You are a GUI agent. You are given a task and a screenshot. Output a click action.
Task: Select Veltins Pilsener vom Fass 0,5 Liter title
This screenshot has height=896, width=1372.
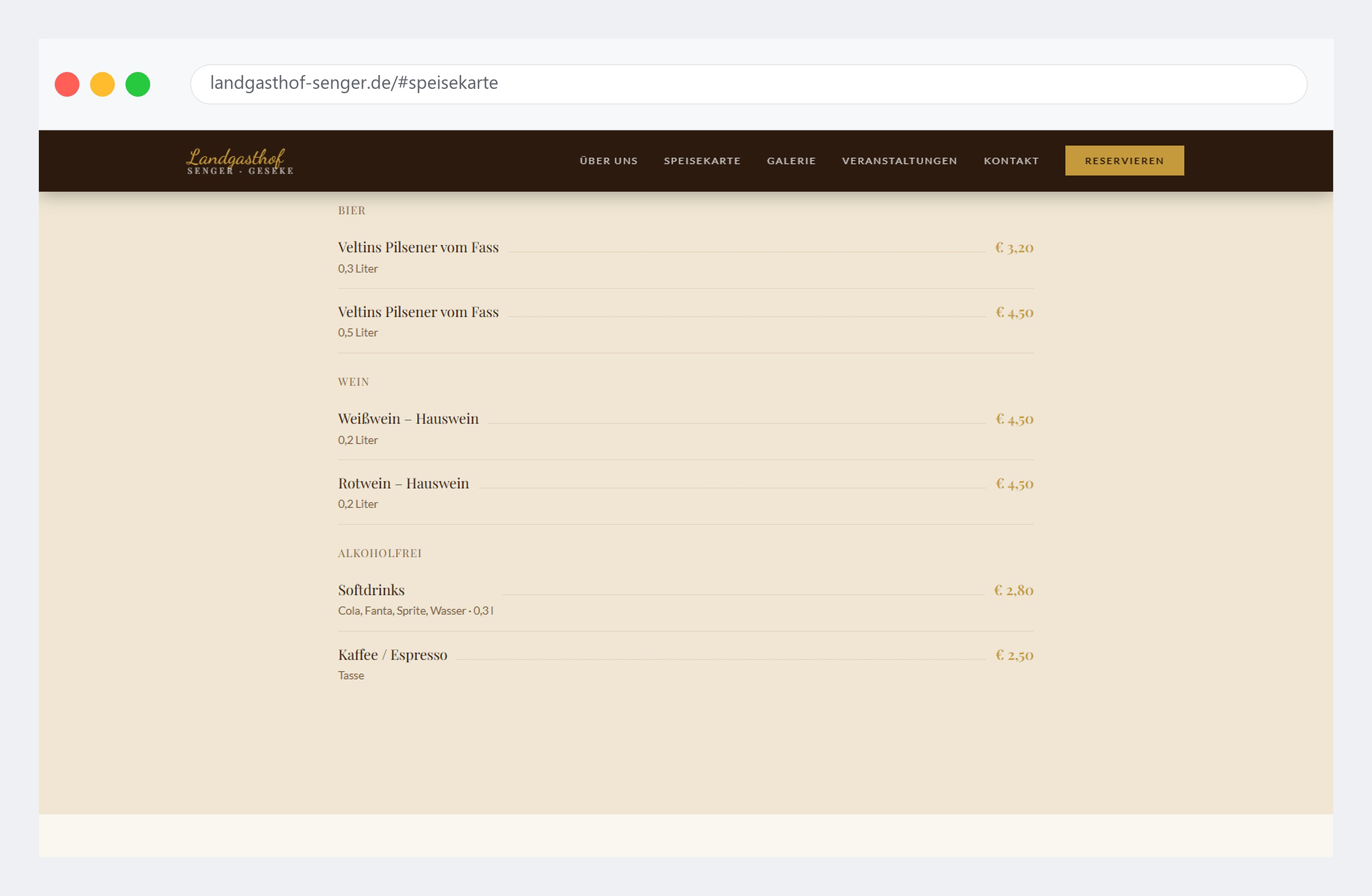click(x=418, y=312)
